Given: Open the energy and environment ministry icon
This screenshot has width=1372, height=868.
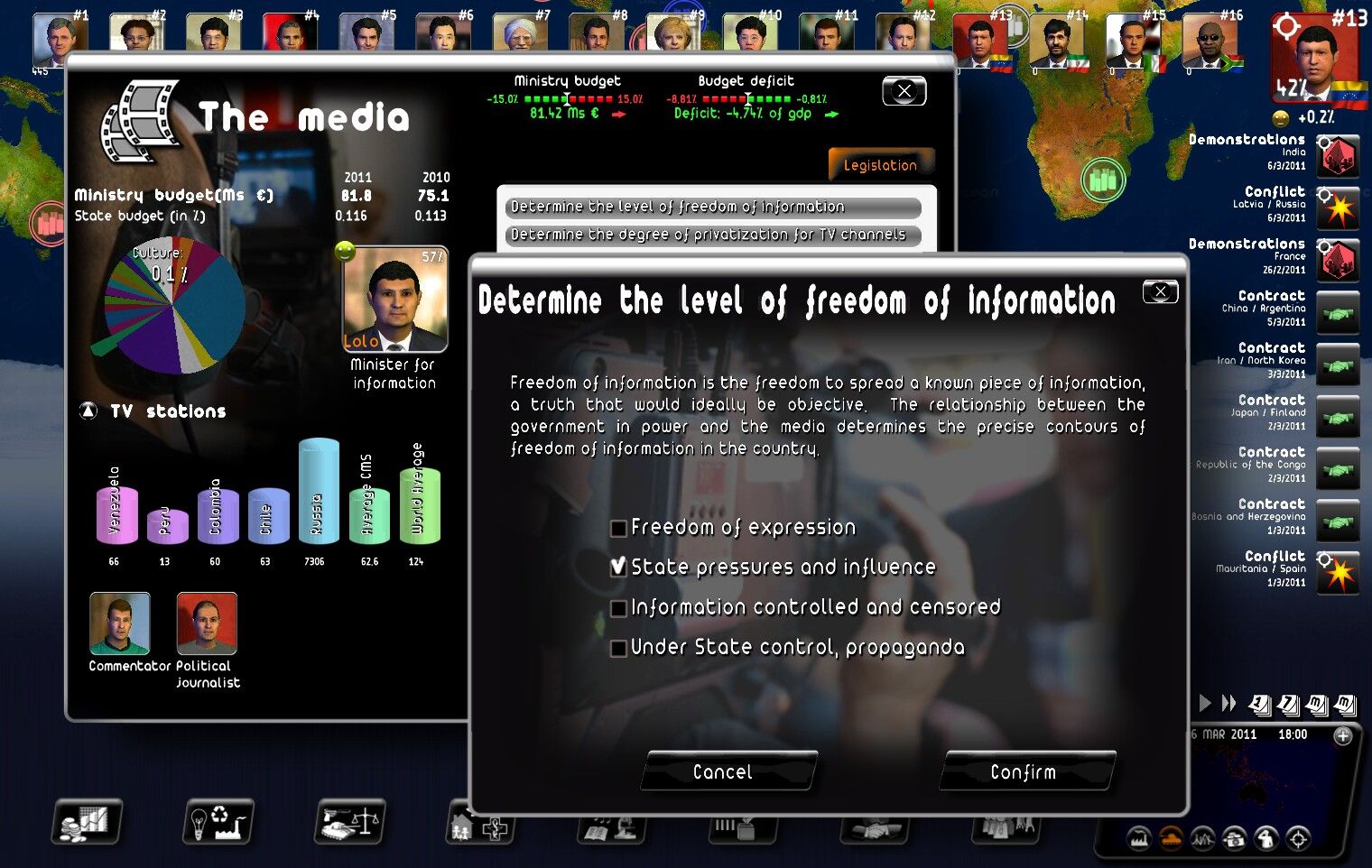Looking at the screenshot, I should (218, 822).
